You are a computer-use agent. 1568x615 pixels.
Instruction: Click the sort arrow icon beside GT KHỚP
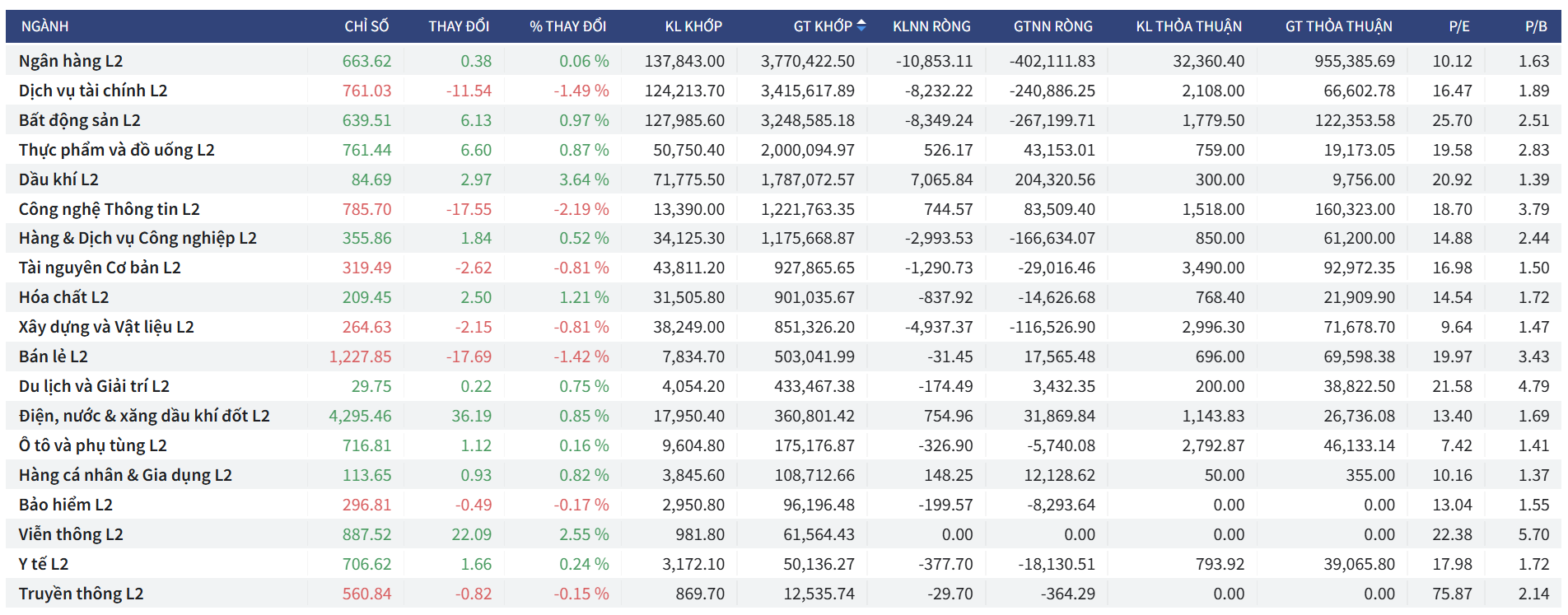pos(861,26)
